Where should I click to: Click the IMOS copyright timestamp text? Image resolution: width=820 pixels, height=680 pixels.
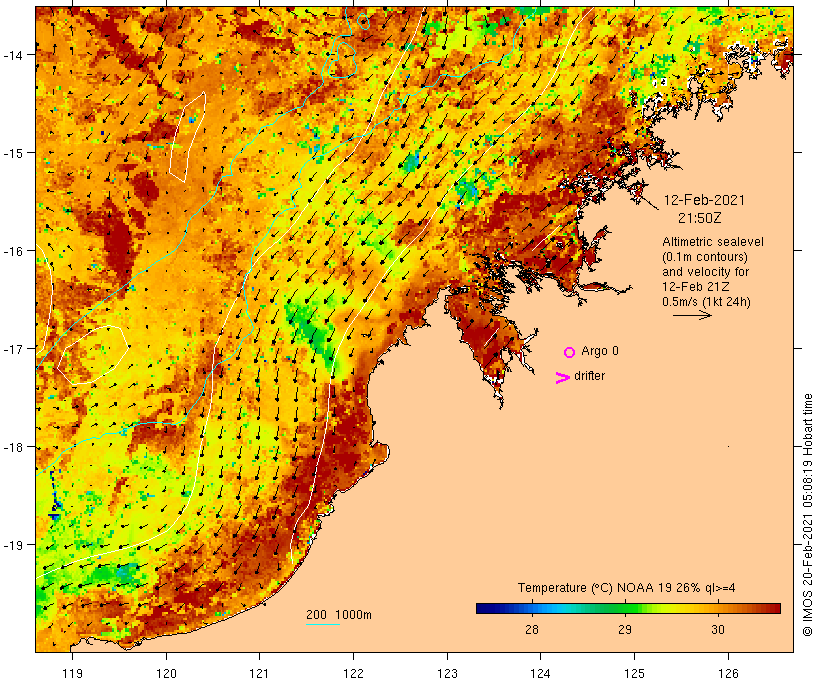tap(807, 515)
